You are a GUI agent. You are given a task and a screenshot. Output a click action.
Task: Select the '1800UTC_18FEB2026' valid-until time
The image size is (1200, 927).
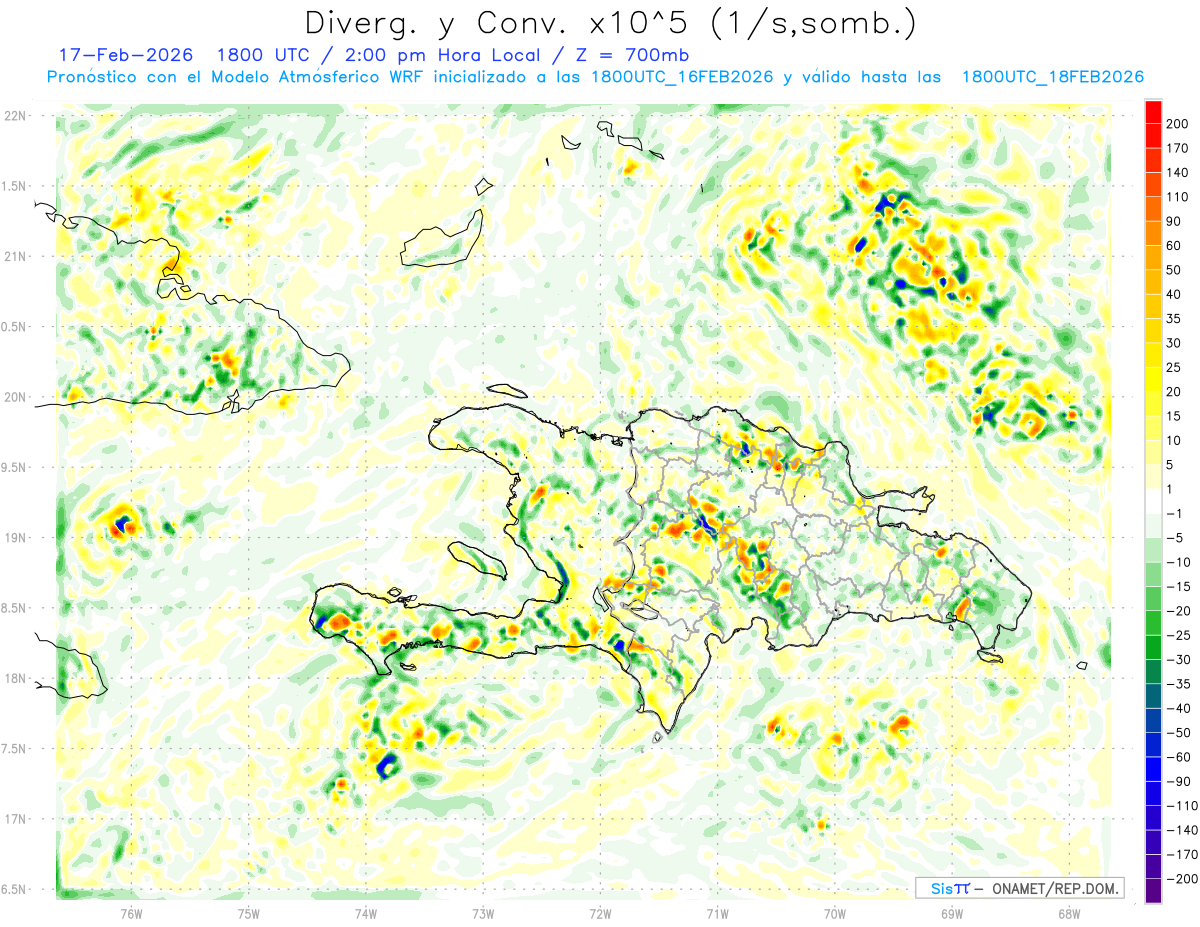pyautogui.click(x=1053, y=78)
